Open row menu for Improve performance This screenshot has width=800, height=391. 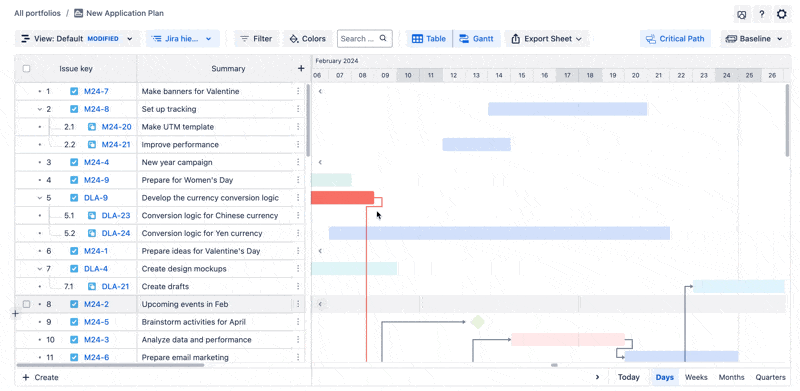click(x=298, y=144)
